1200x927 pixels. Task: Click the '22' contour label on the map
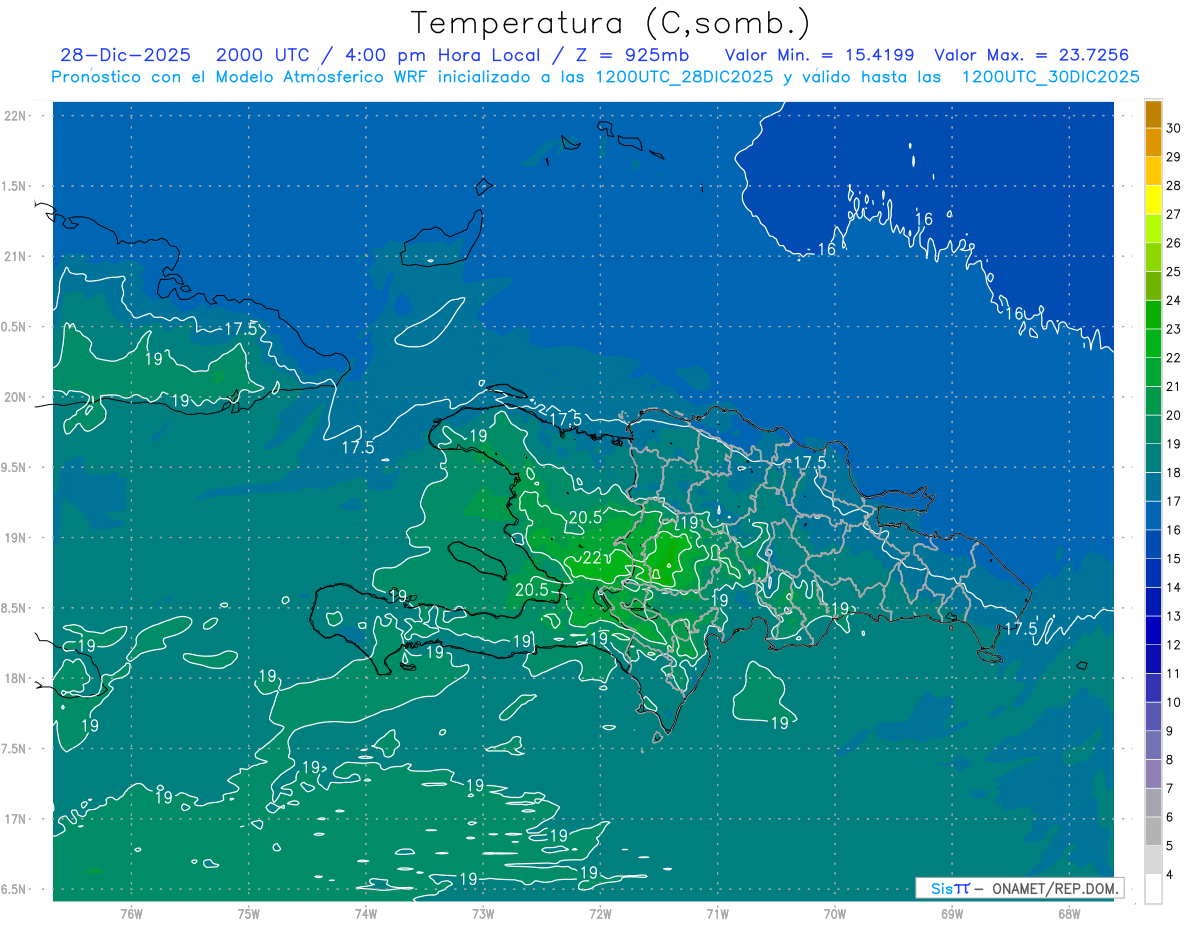click(x=592, y=557)
